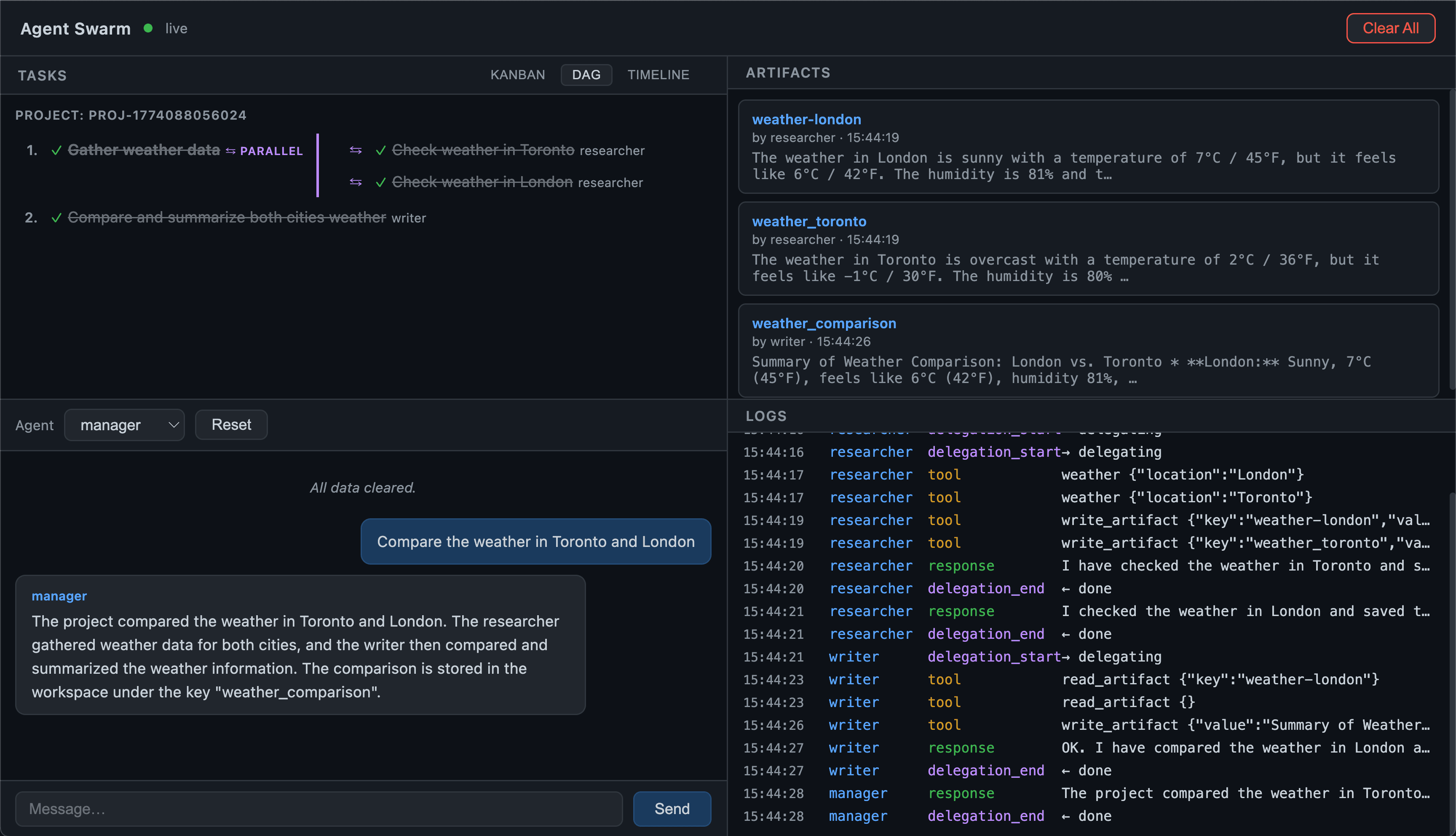
Task: Open the Agent manager dropdown
Action: pyautogui.click(x=124, y=425)
